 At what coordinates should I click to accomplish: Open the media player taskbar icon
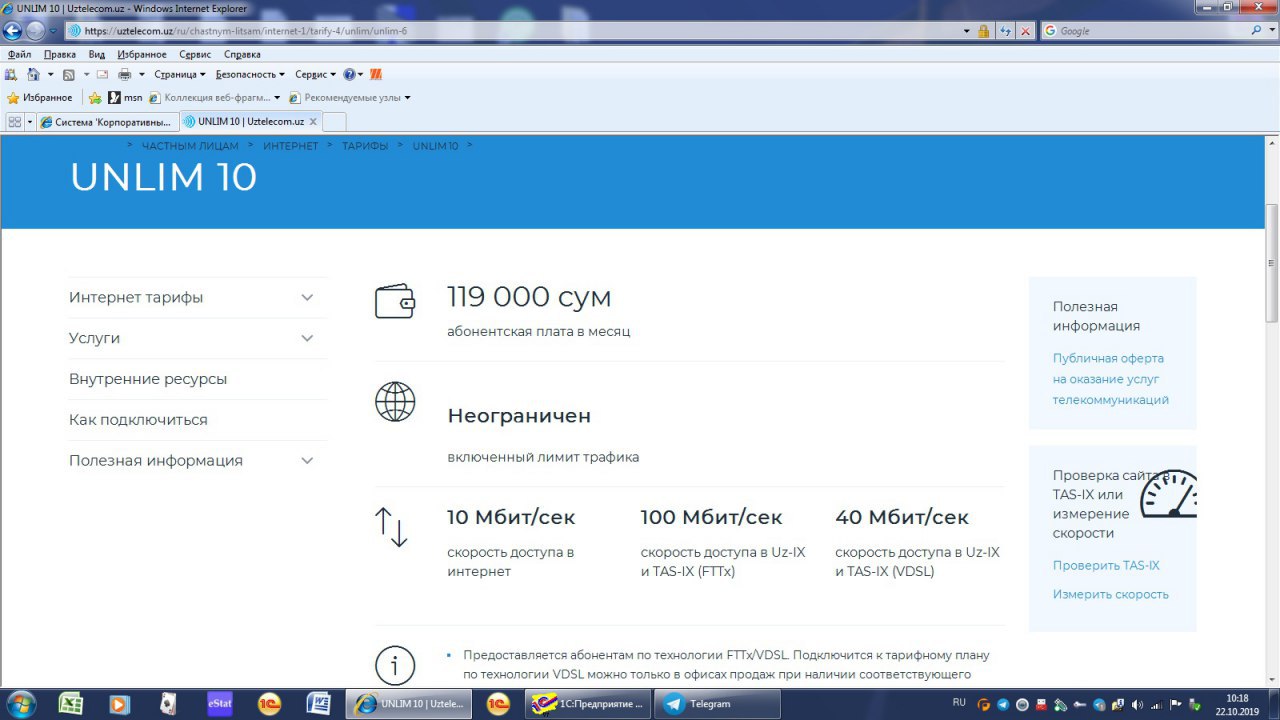tap(119, 704)
